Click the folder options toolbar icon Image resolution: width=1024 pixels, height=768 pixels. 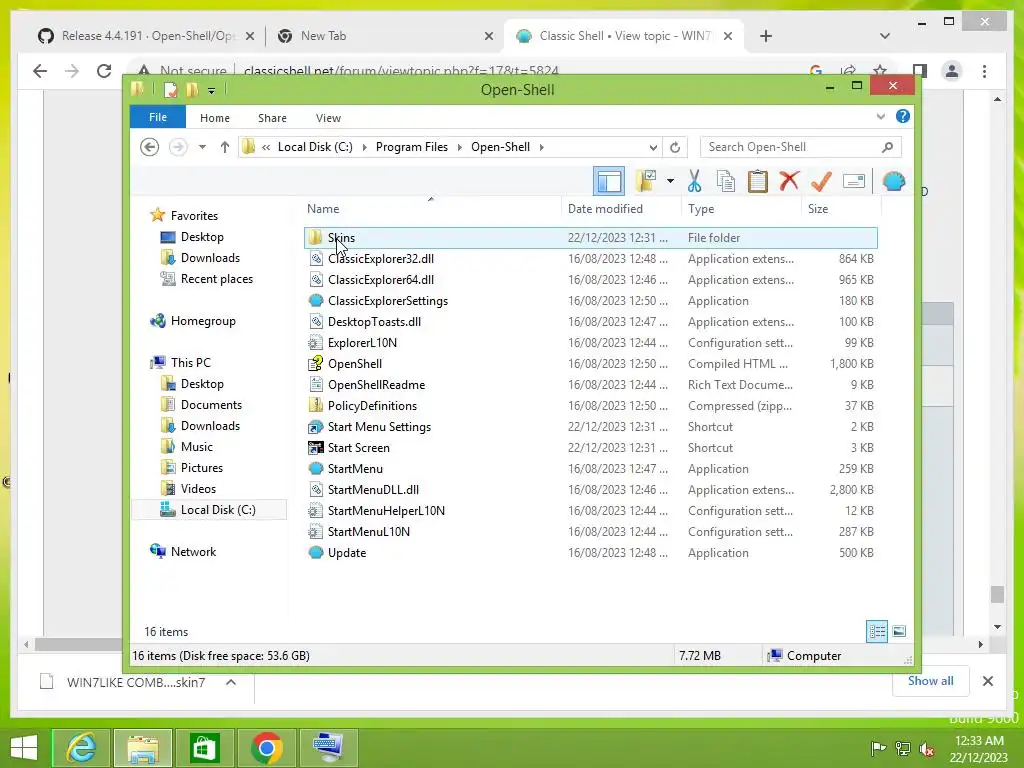click(x=647, y=181)
